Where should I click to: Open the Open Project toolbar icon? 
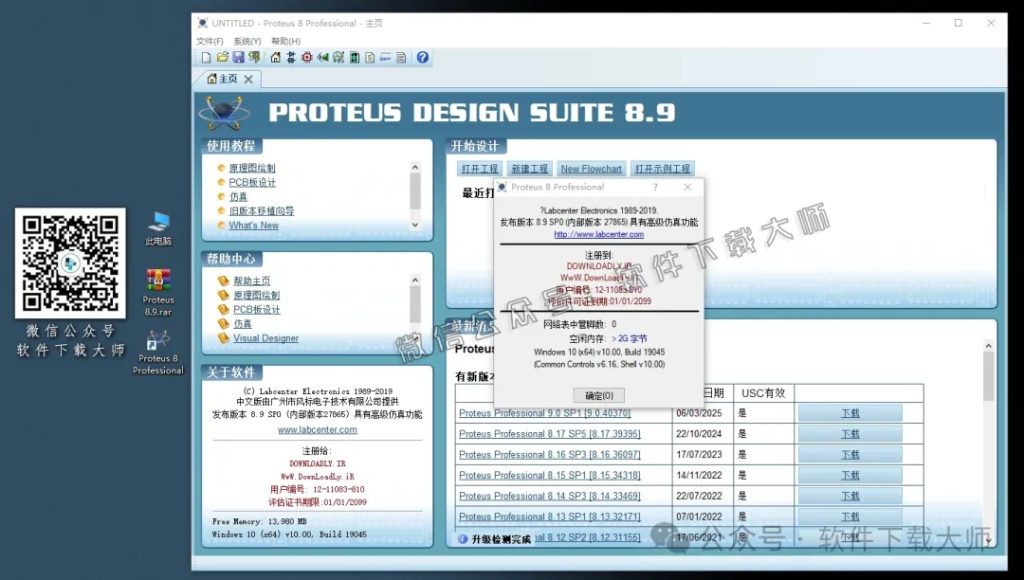223,57
